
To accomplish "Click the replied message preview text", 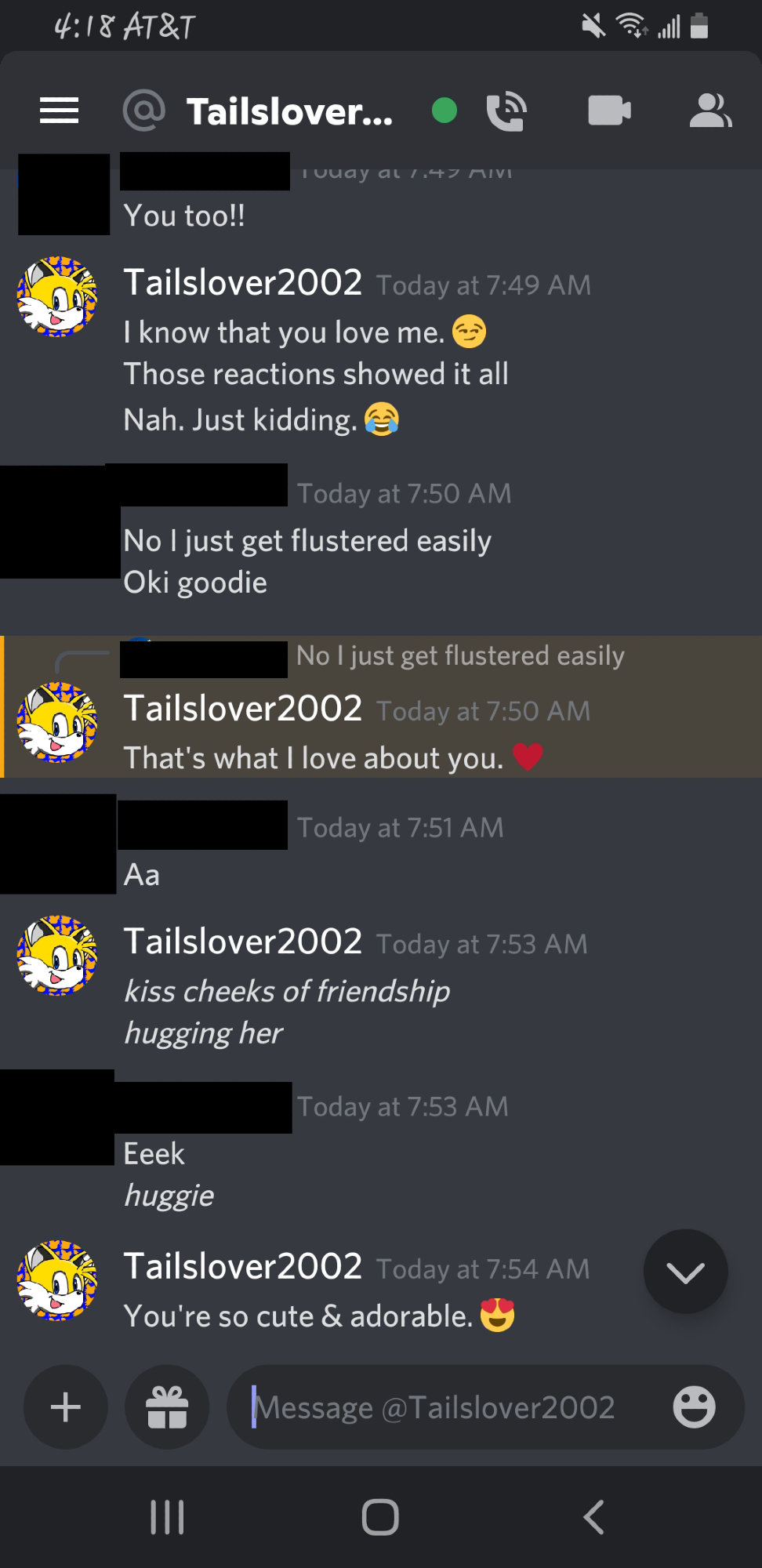I will click(x=460, y=655).
